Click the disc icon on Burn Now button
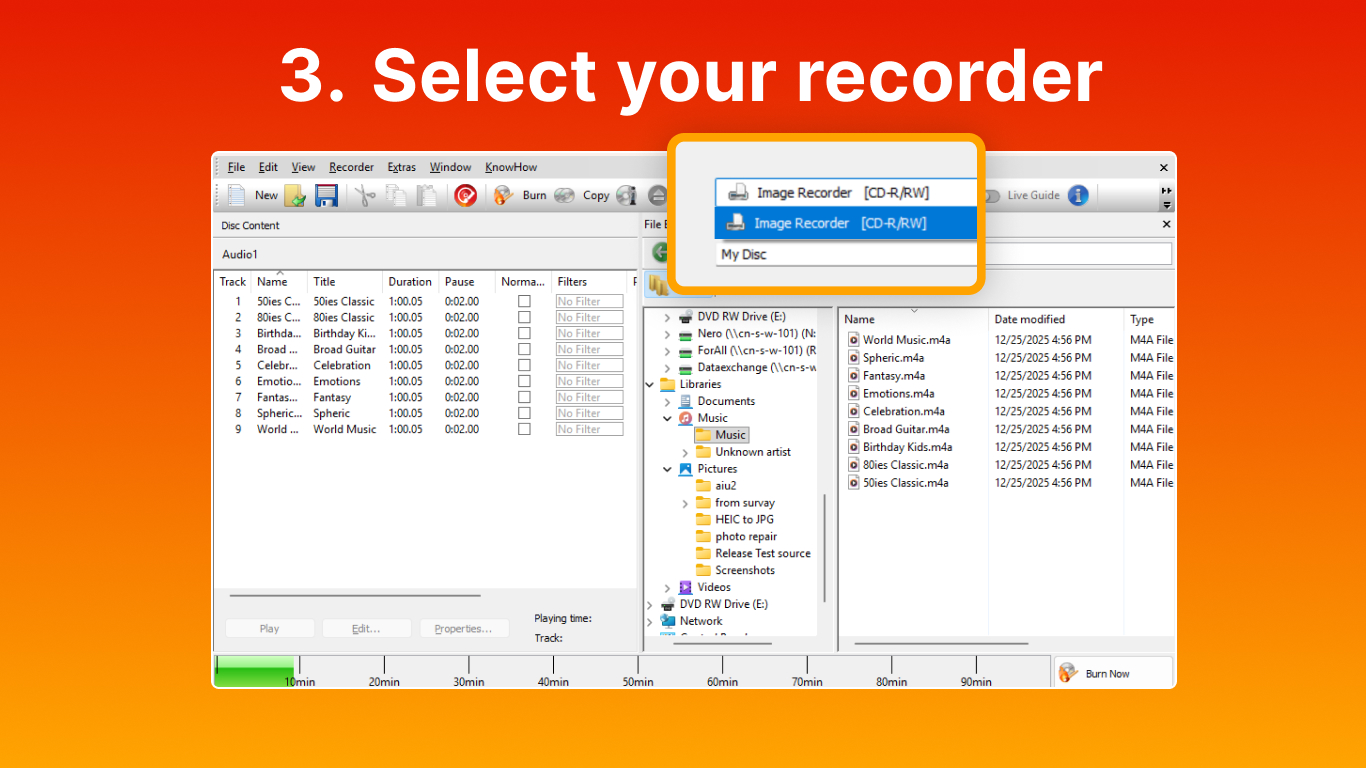1366x768 pixels. pos(1068,673)
